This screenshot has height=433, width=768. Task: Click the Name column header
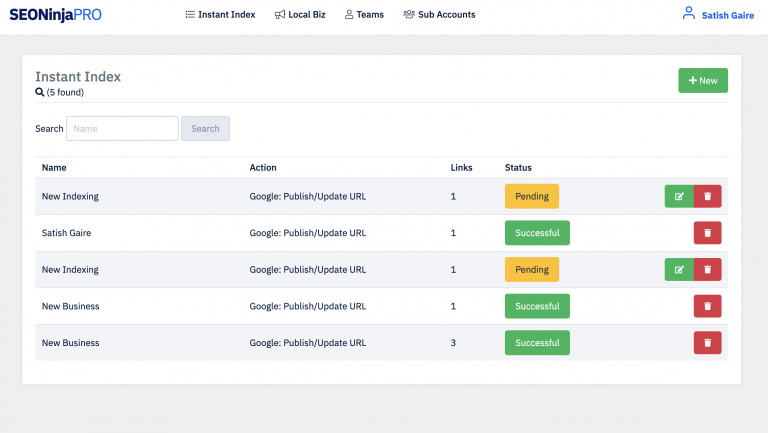click(54, 167)
